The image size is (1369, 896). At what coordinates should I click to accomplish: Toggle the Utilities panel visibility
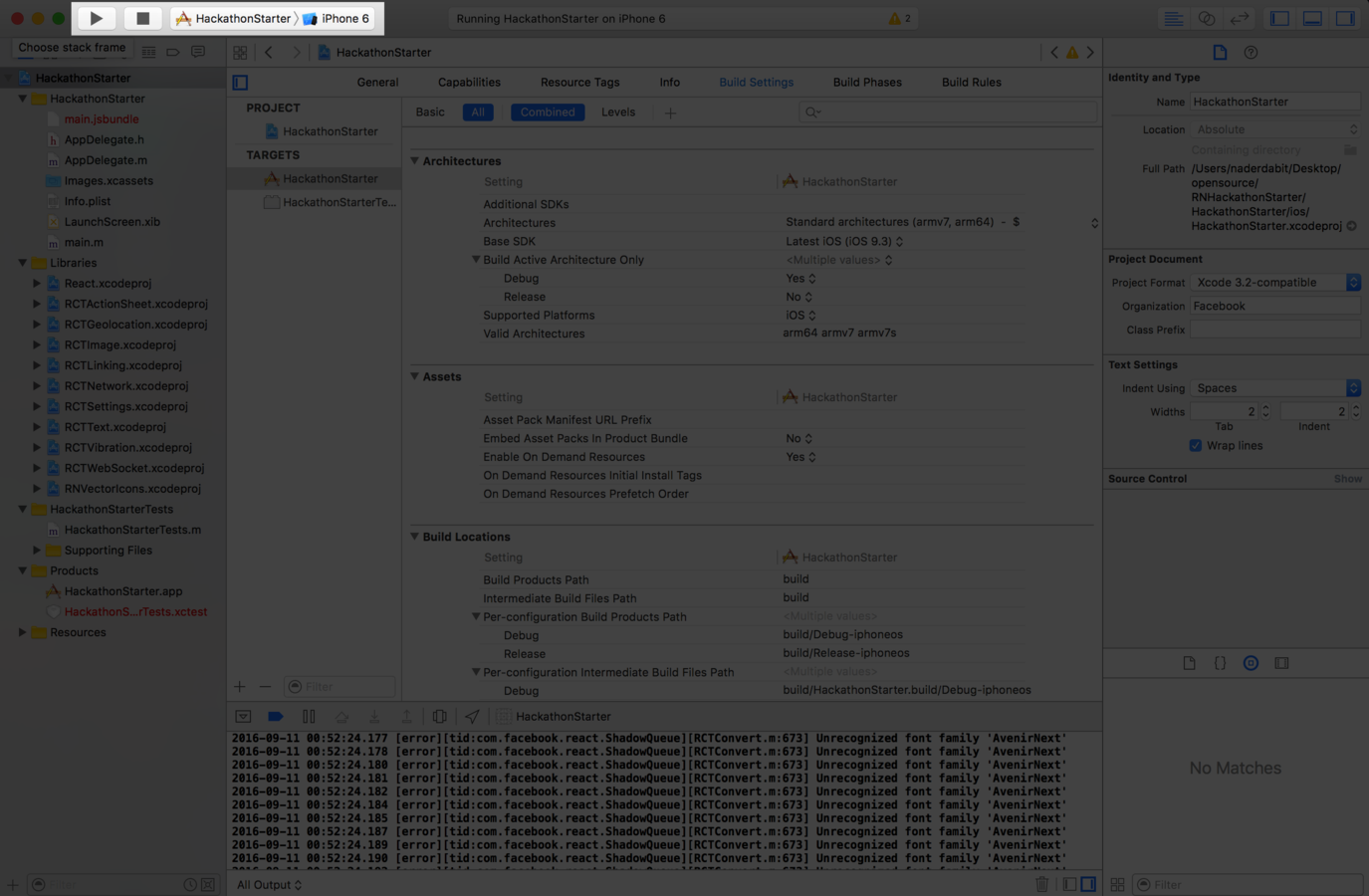point(1345,18)
